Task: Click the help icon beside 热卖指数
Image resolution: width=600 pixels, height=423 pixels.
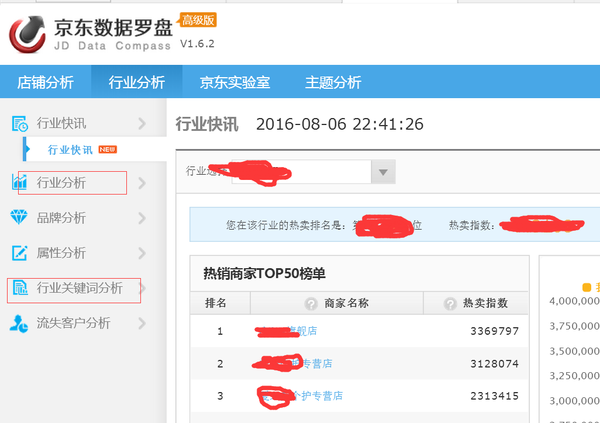Action: [450, 304]
